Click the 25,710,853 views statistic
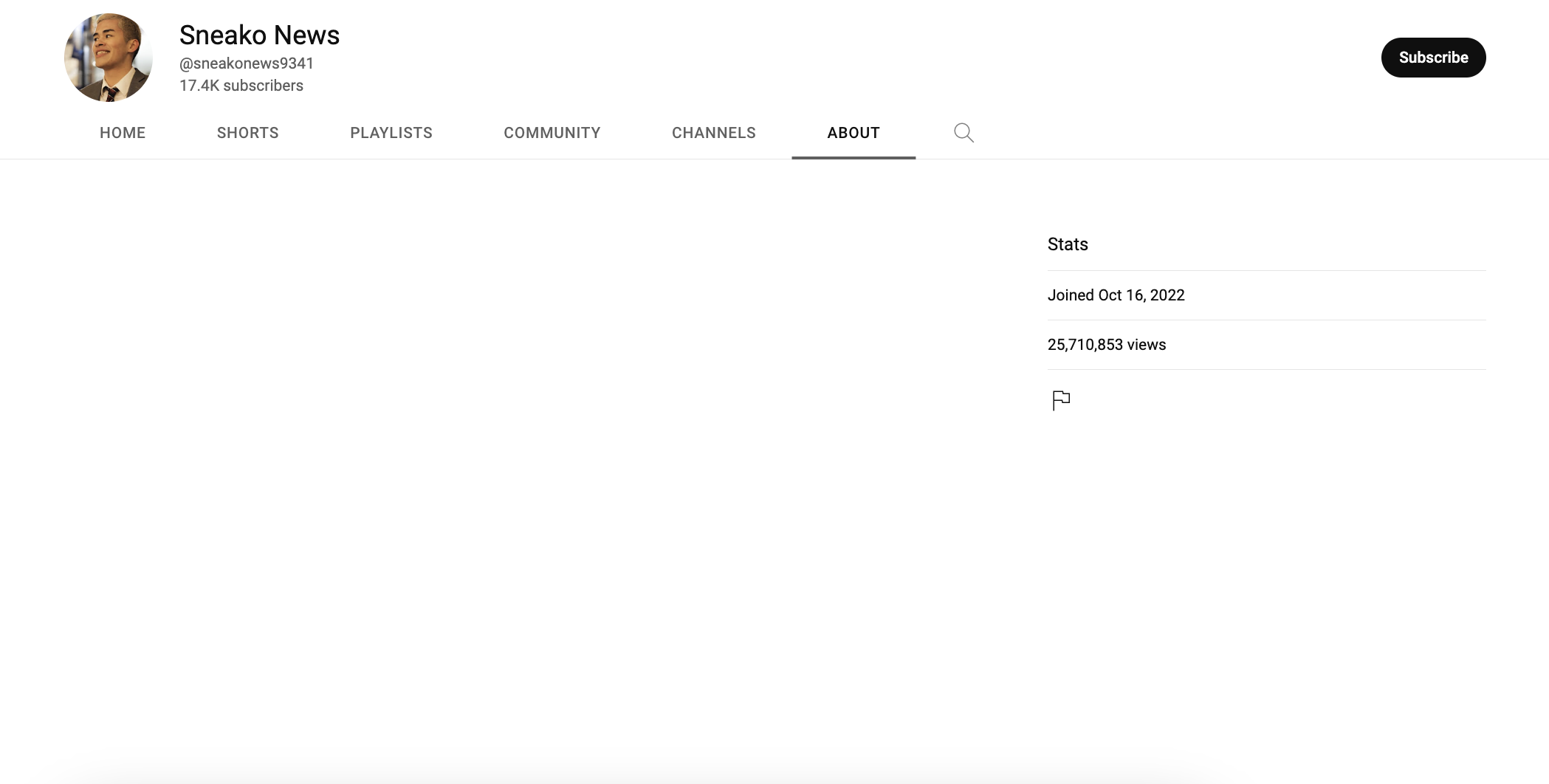This screenshot has width=1549, height=784. pos(1106,345)
